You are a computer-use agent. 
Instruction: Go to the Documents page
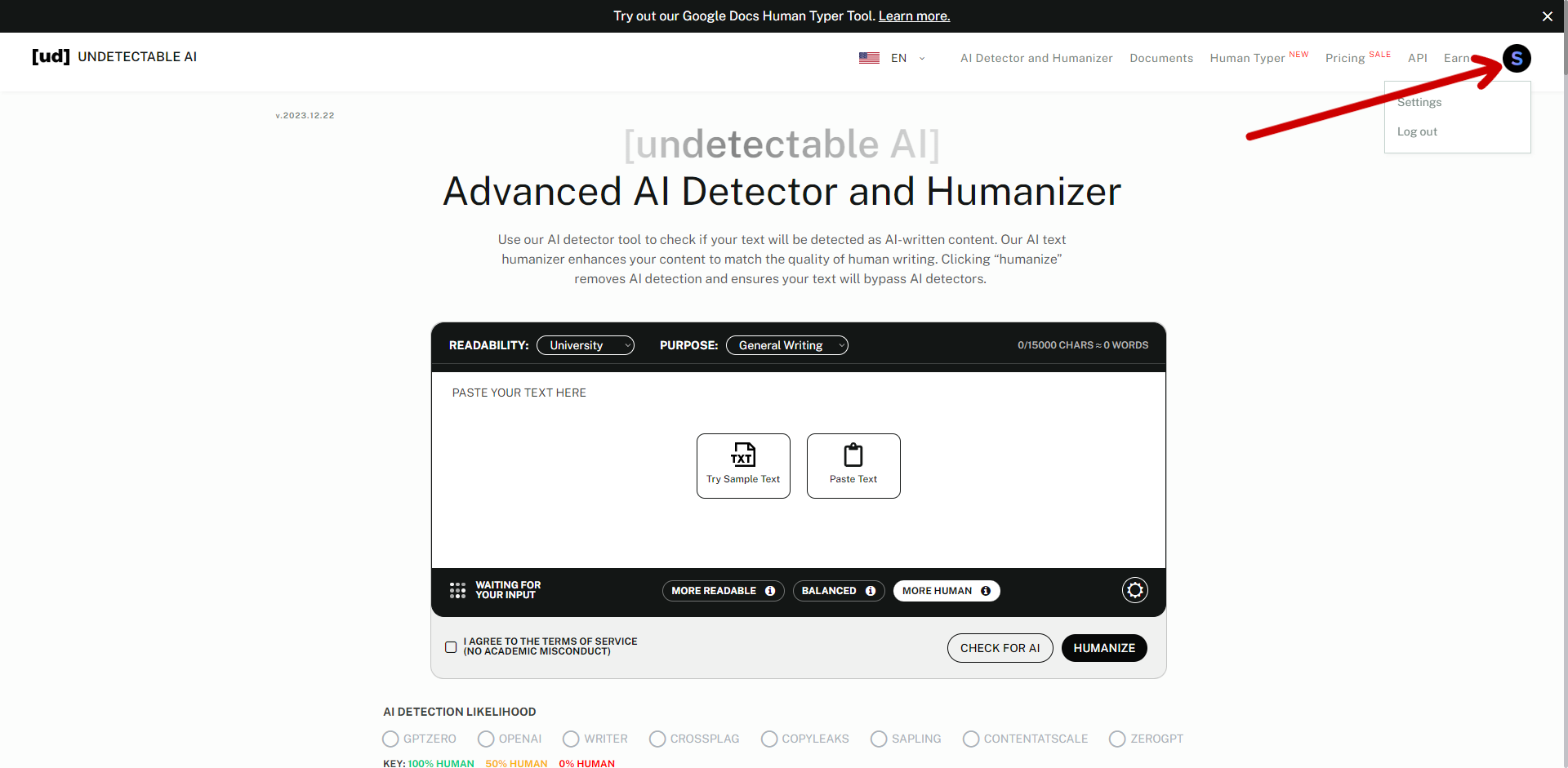click(x=1161, y=58)
